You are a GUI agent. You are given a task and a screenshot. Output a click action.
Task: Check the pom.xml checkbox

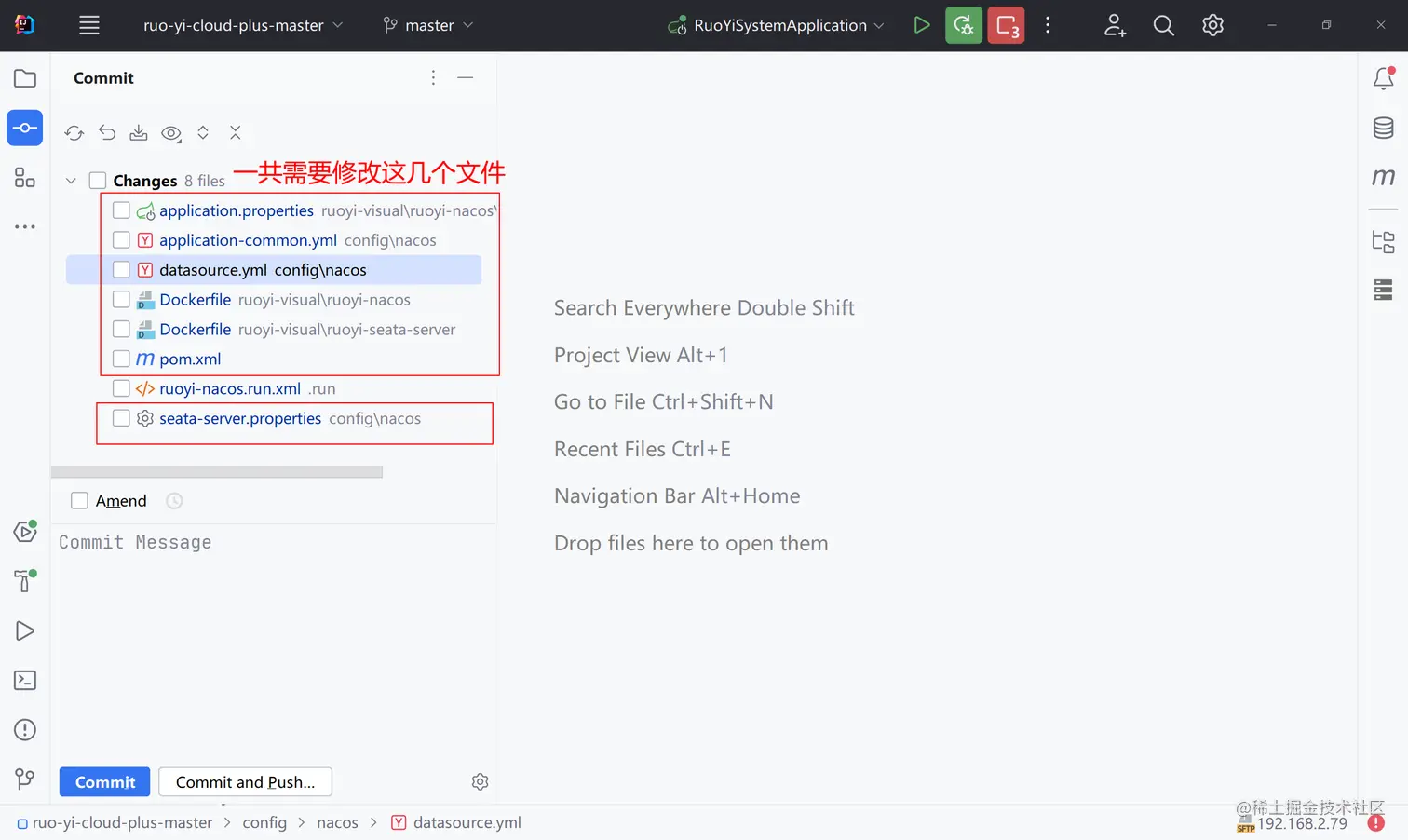121,359
